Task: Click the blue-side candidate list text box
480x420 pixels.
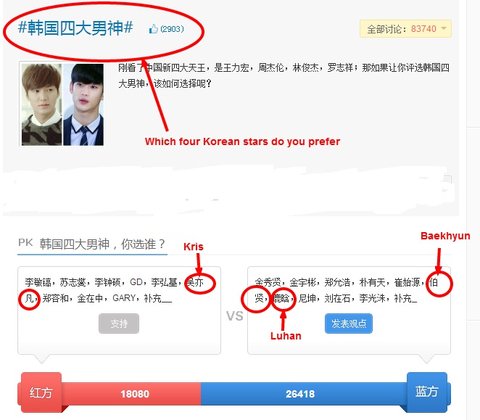Action: (349, 311)
